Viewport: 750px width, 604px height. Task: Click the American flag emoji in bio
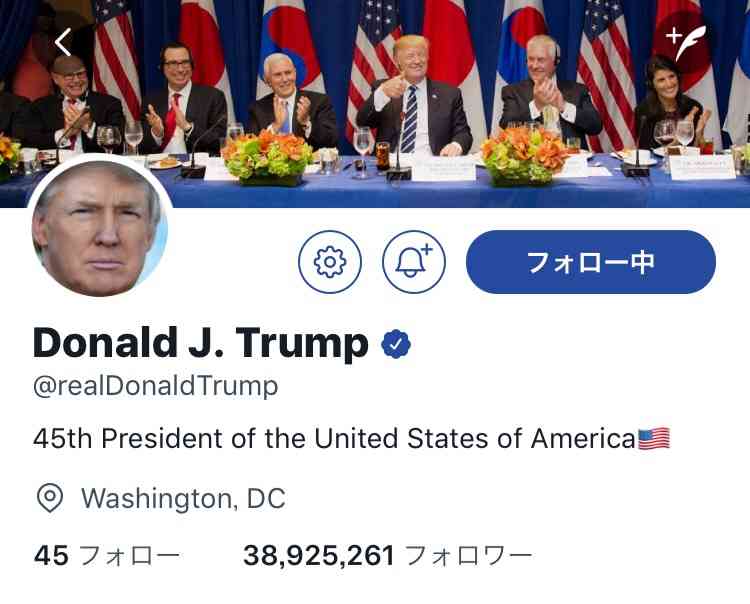tap(654, 439)
